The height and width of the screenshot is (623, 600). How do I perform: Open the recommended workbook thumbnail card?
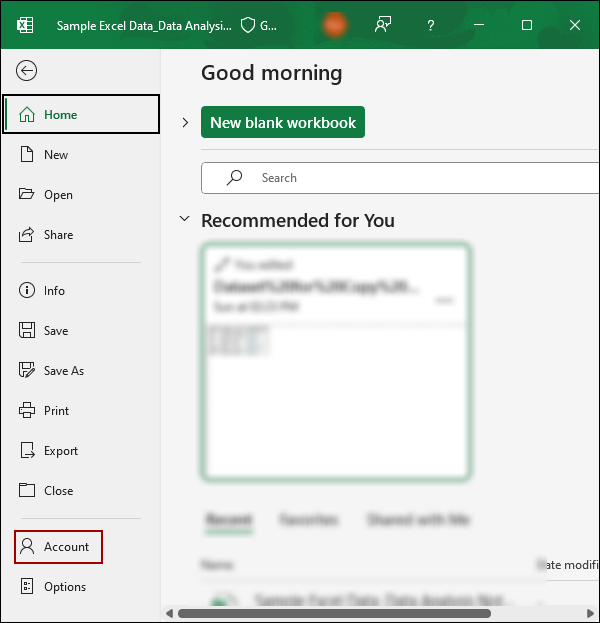[336, 362]
